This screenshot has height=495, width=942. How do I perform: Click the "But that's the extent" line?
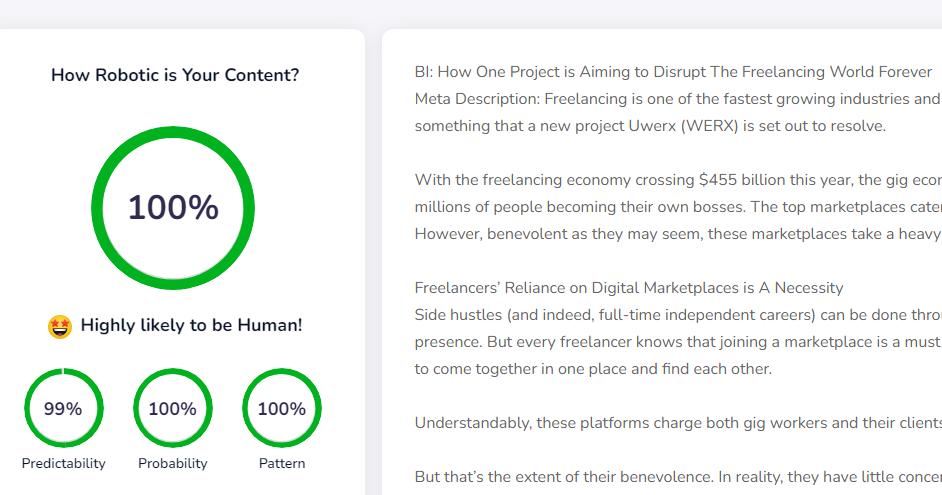click(677, 476)
